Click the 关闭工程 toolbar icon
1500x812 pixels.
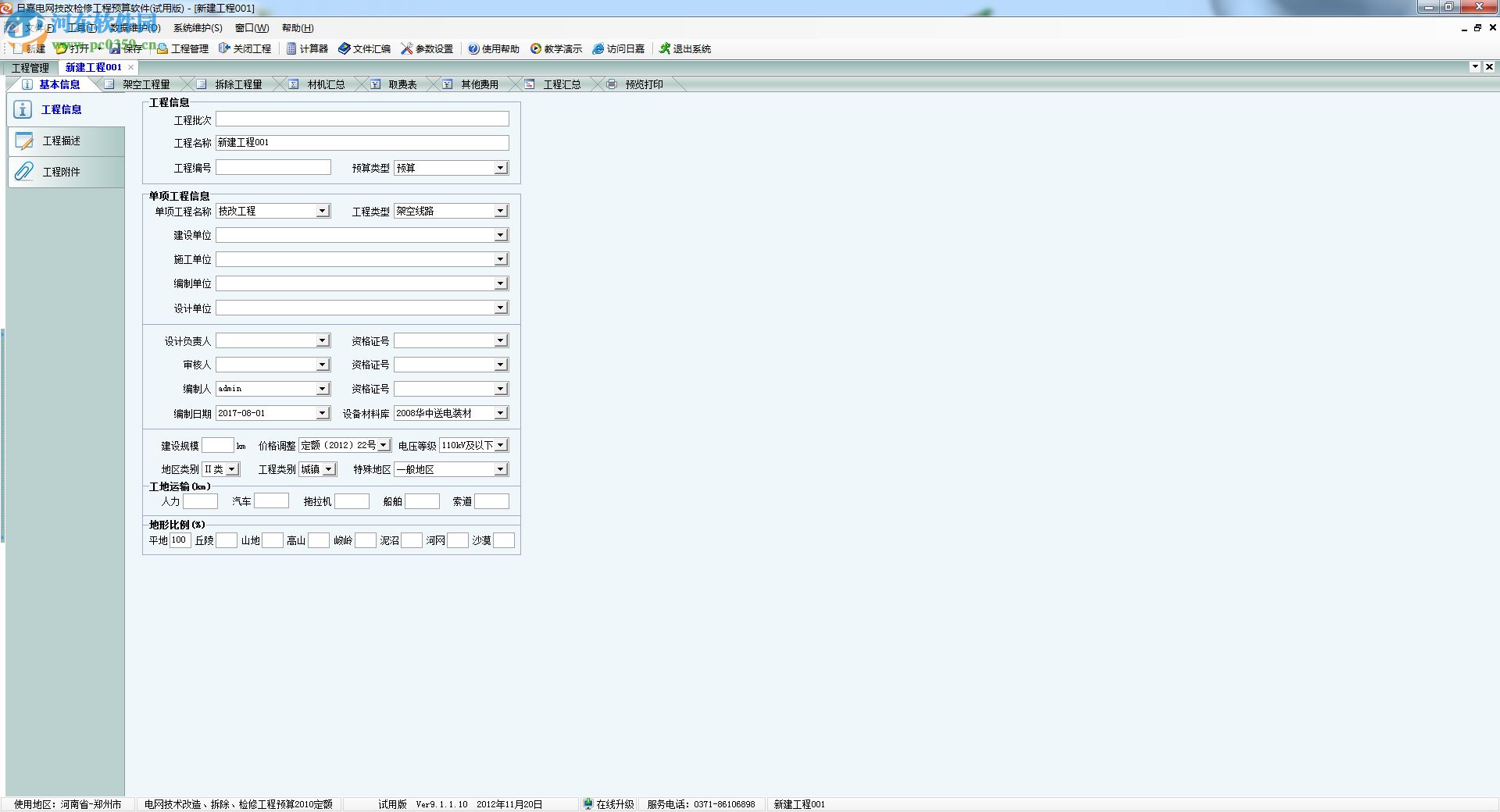click(245, 48)
